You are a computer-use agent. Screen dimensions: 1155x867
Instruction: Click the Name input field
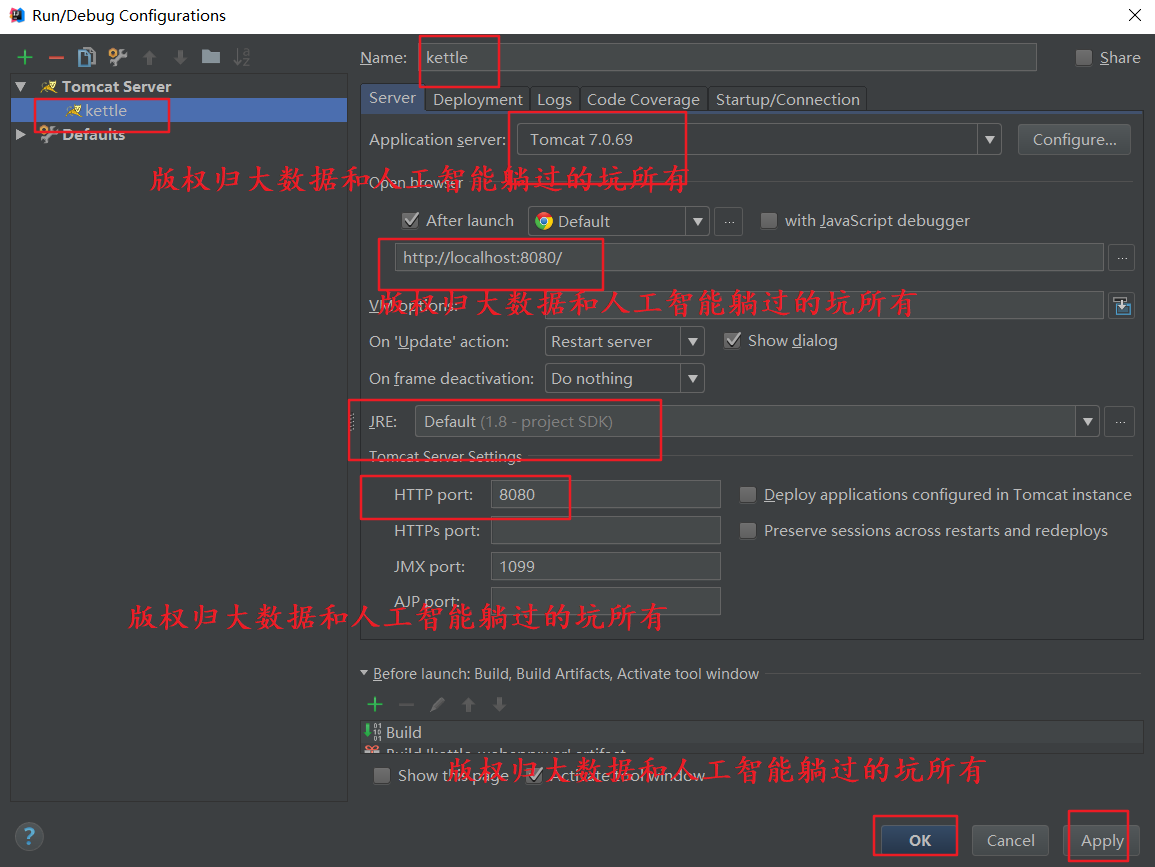[728, 57]
